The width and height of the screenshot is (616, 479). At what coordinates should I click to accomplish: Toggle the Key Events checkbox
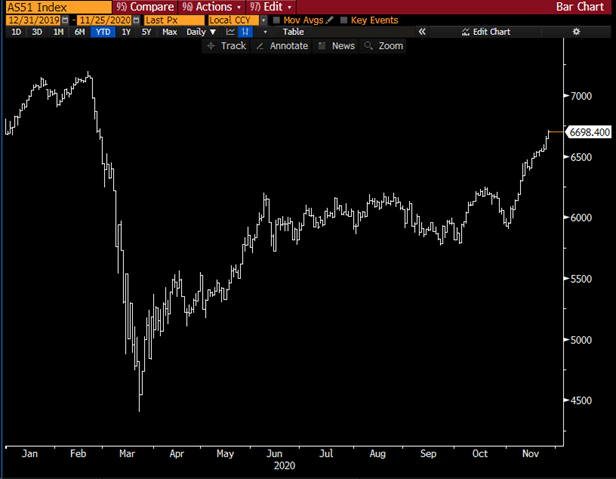(x=344, y=20)
